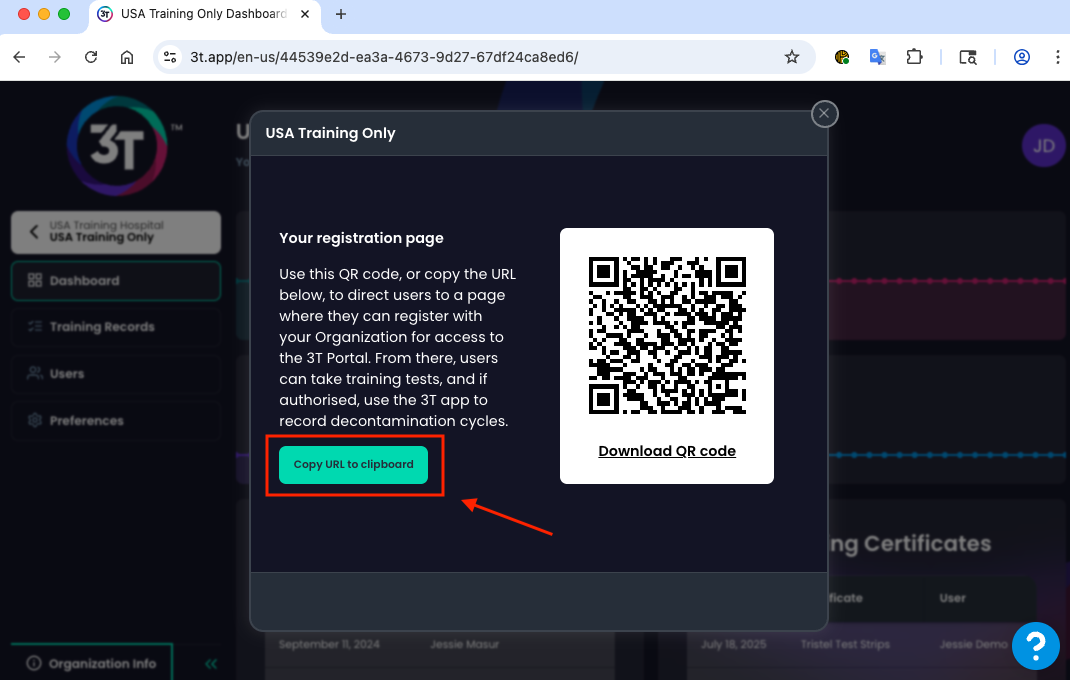Screen dimensions: 1070x680
Task: Go back to USA Training Hospital
Action: click(115, 231)
